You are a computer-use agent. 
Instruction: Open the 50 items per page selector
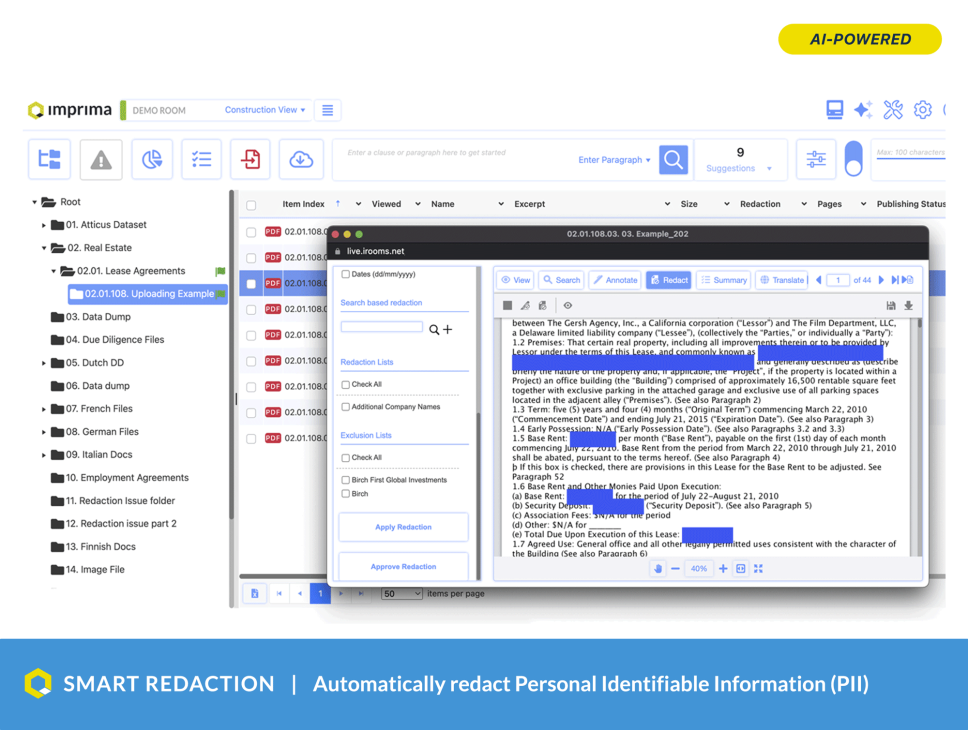(402, 593)
